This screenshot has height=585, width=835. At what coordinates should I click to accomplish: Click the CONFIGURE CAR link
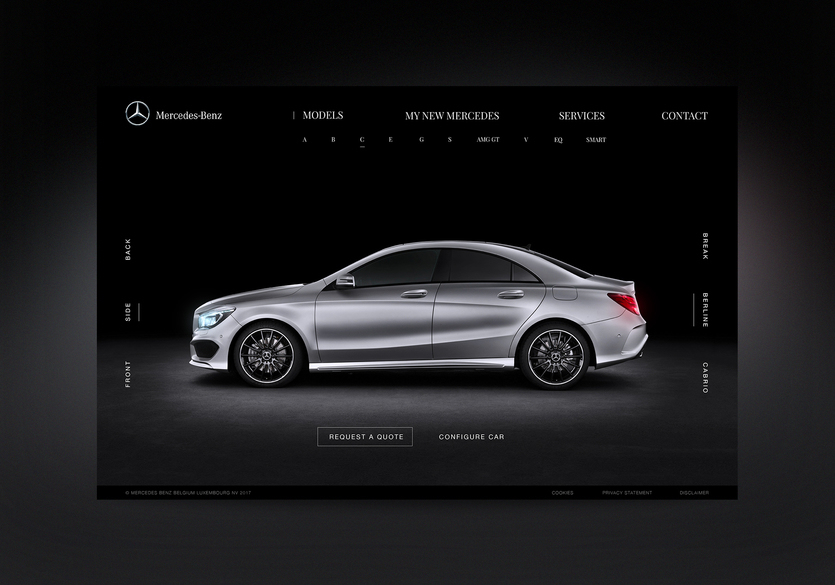click(471, 436)
